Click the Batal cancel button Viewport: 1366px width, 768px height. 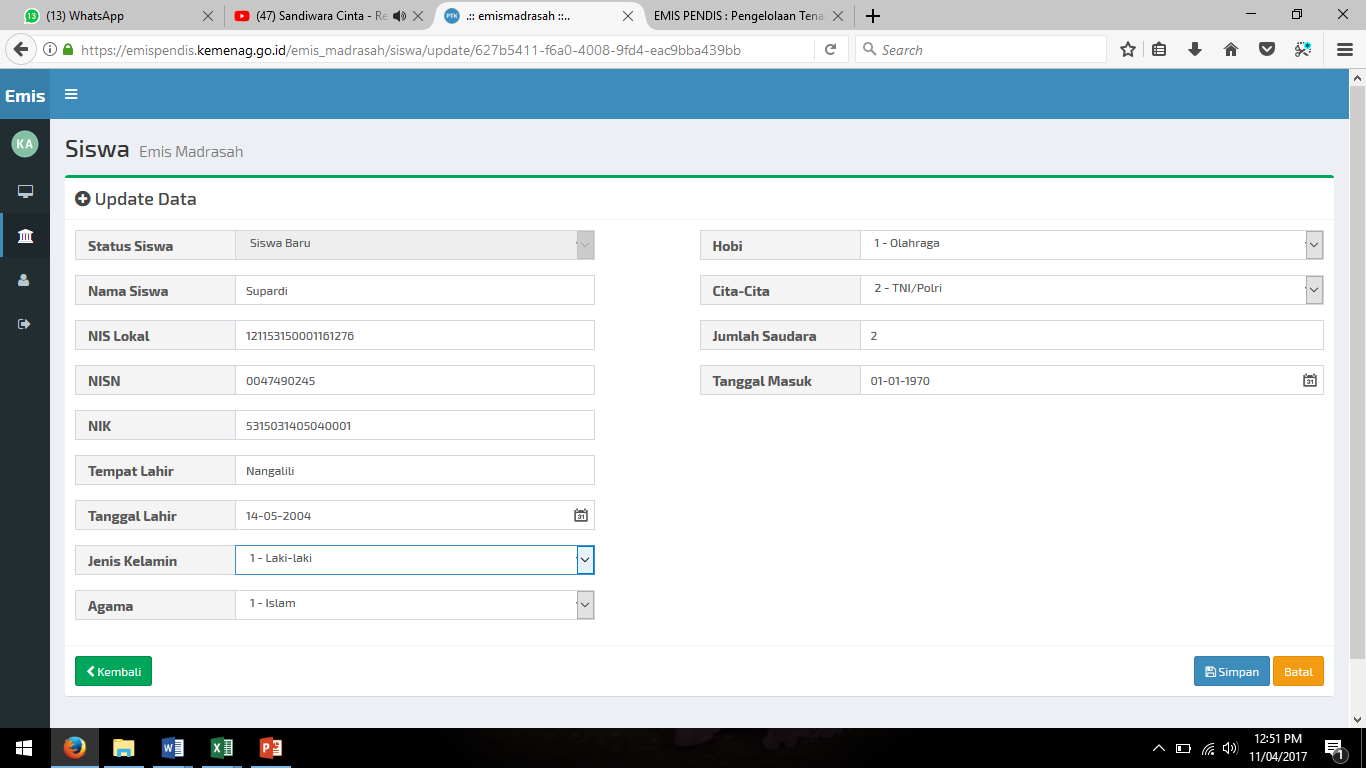1298,671
